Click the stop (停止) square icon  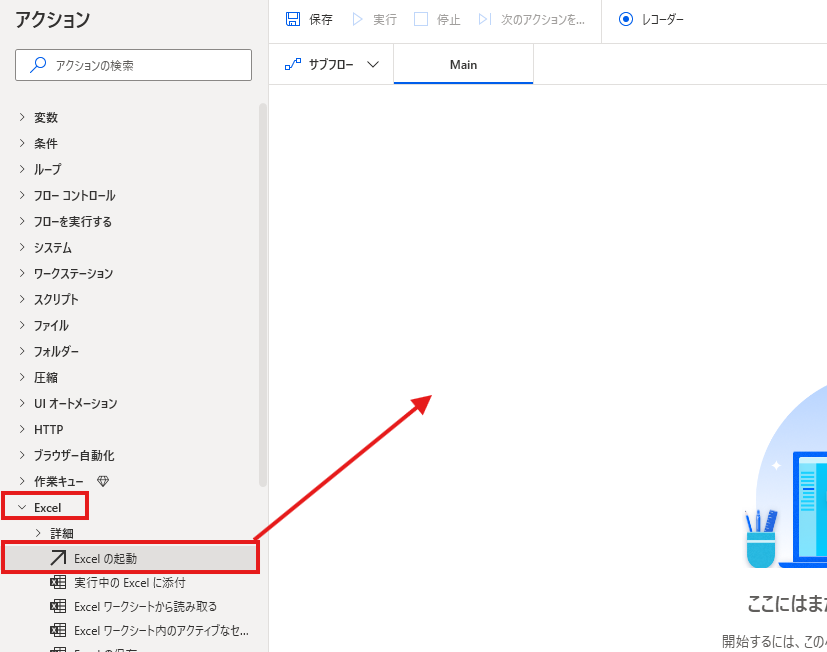click(421, 20)
